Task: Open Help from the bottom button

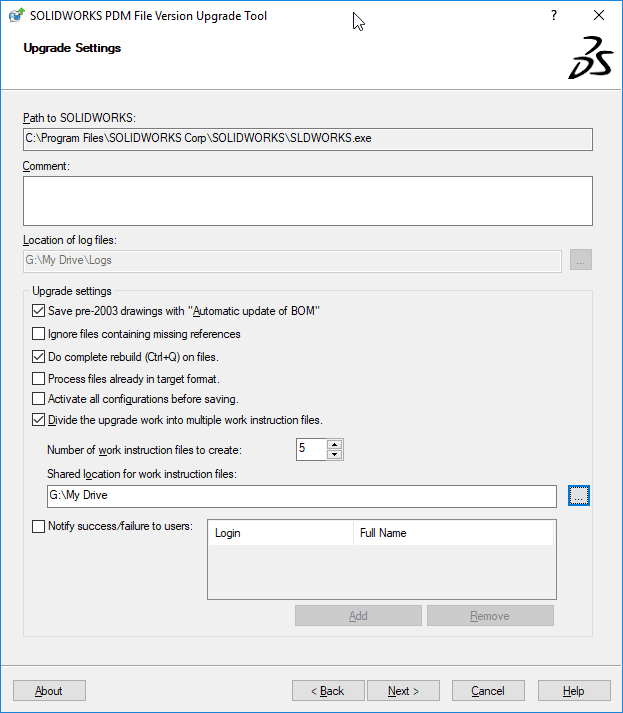Action: [x=574, y=691]
